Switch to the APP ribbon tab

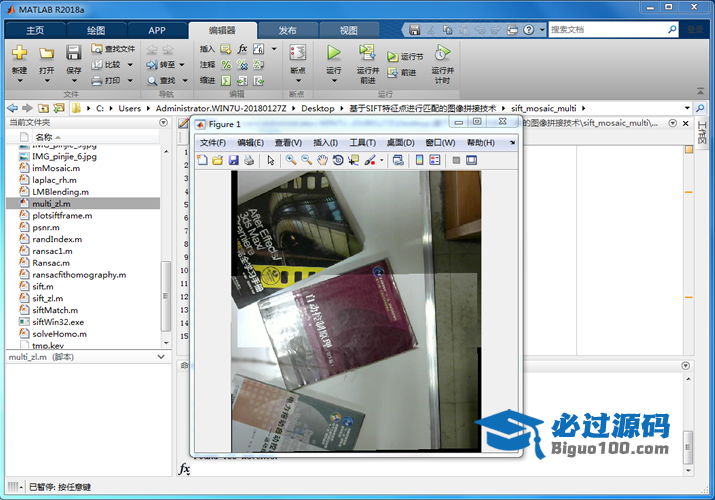(x=157, y=31)
